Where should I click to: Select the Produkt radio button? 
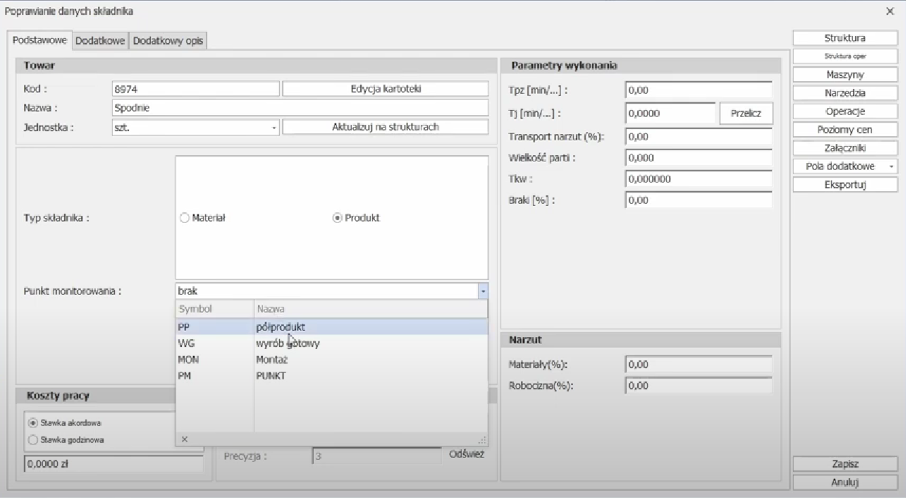pyautogui.click(x=337, y=217)
